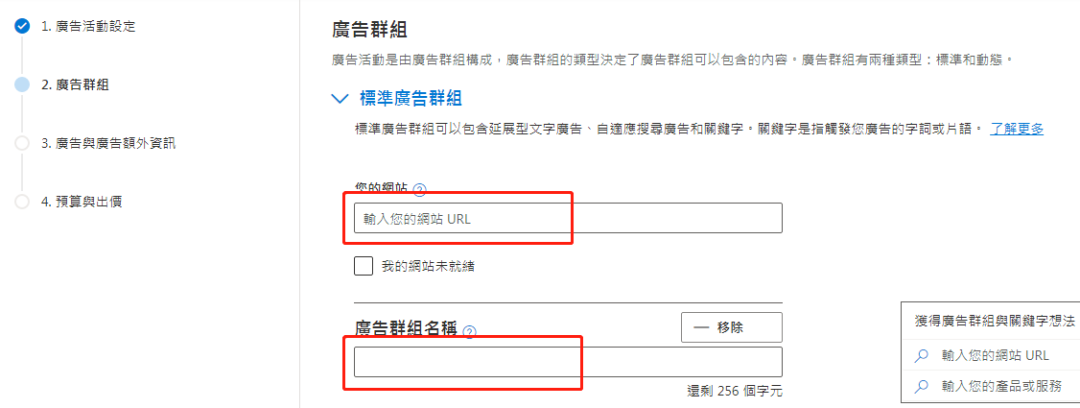Click the empty circle for step 3
Image resolution: width=1080 pixels, height=408 pixels.
[22, 143]
